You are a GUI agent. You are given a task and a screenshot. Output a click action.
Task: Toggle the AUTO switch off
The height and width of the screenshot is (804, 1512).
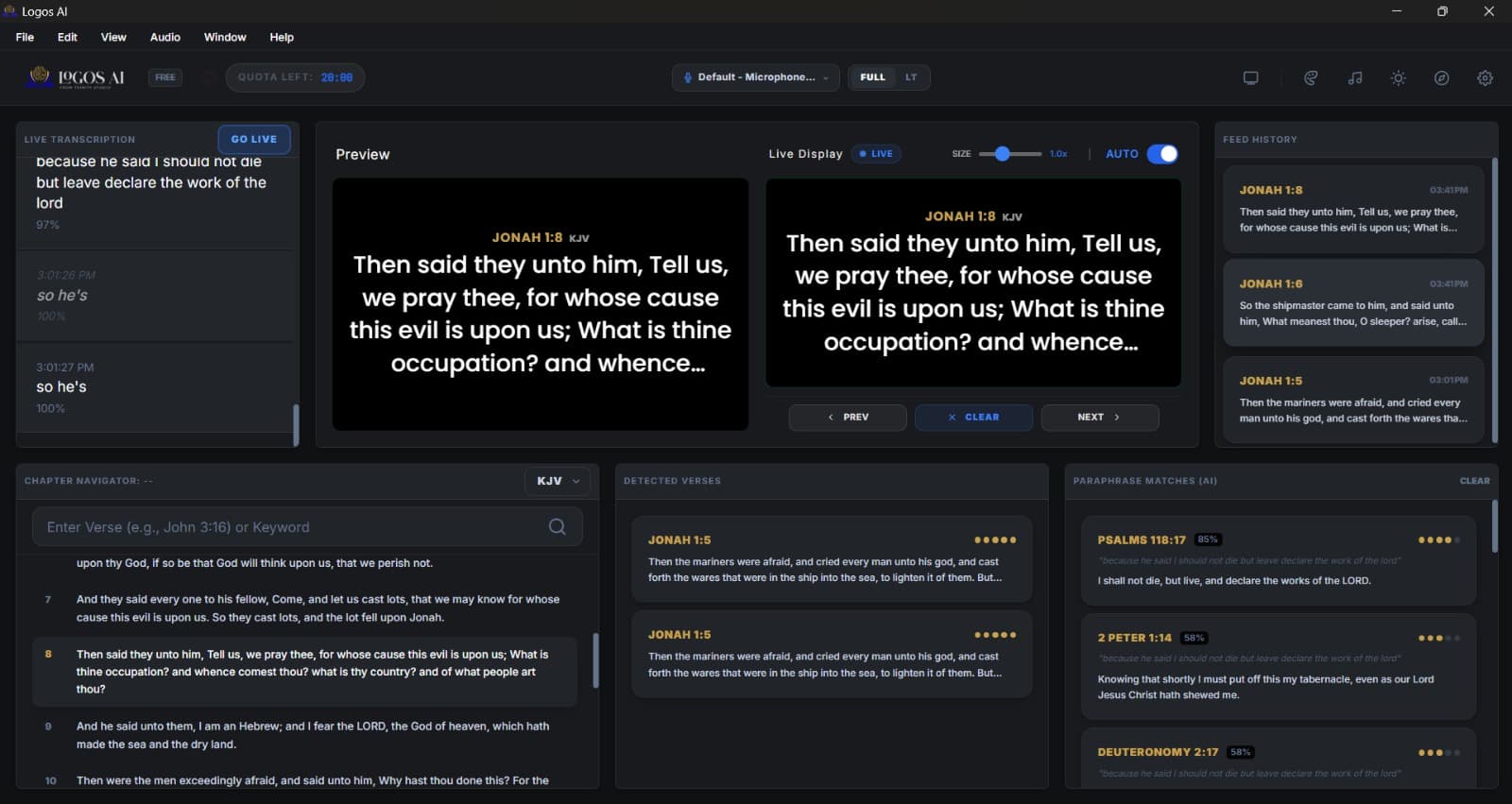[x=1161, y=154]
